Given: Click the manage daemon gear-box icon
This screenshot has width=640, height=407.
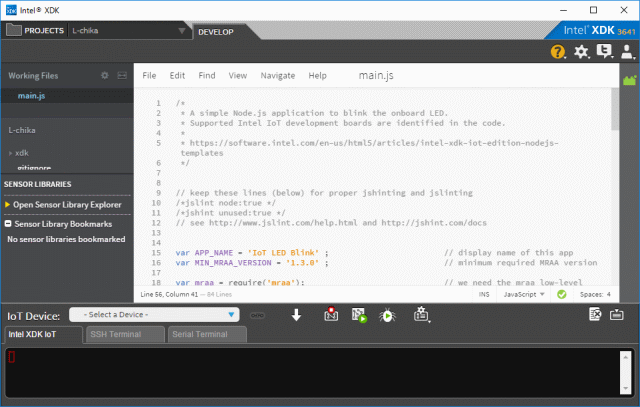Looking at the screenshot, I should [421, 315].
